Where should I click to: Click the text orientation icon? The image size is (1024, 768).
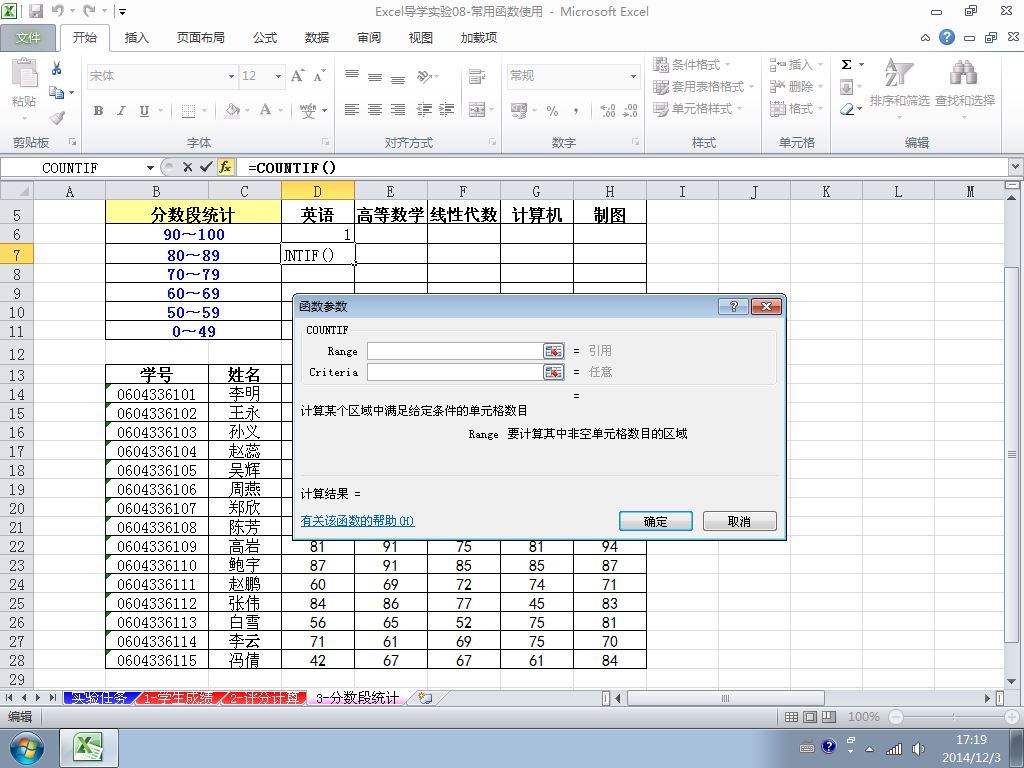424,76
